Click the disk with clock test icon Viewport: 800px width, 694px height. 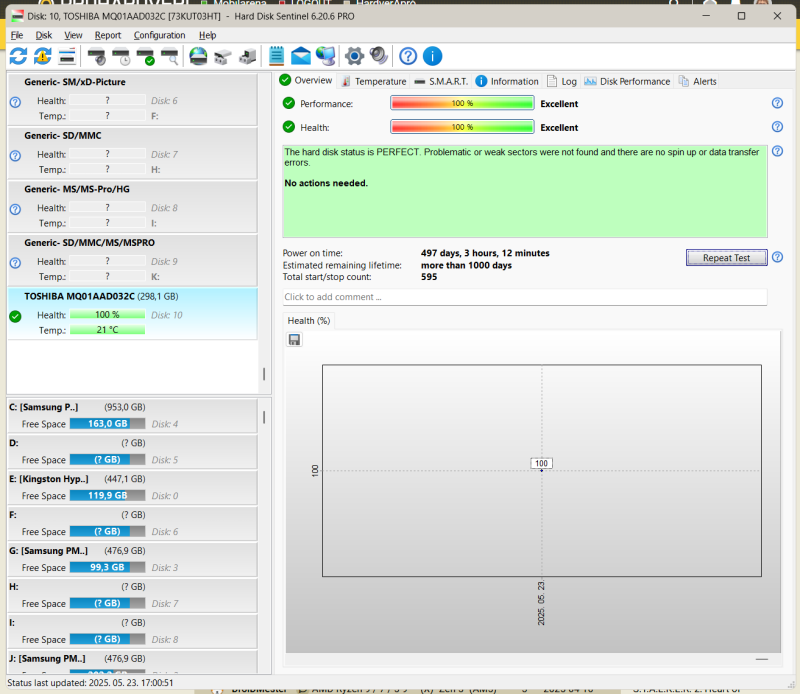click(121, 56)
